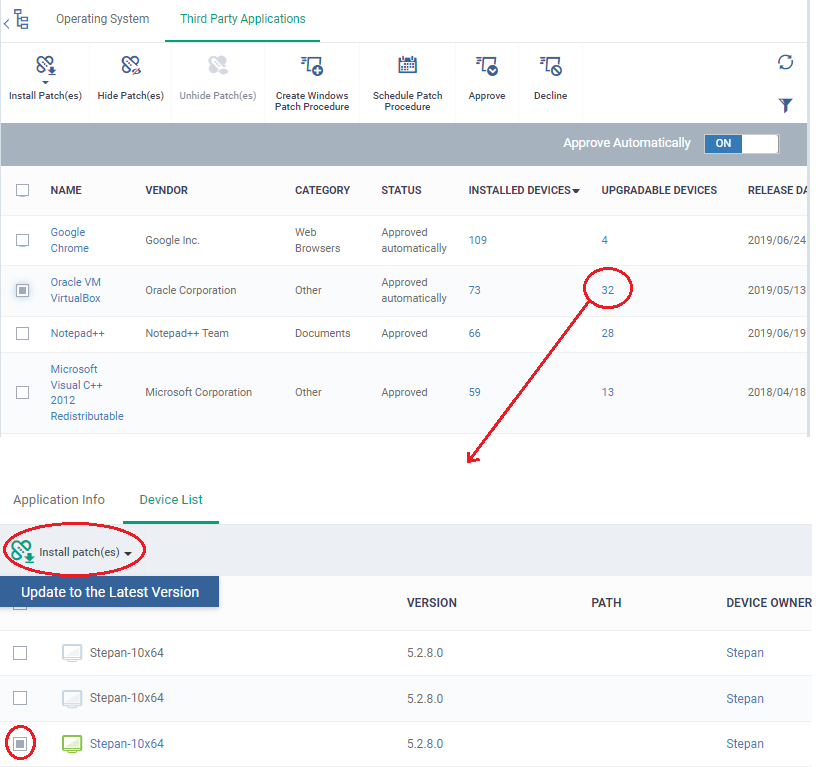Click the Notepad++ Team vendor cell

coord(187,334)
